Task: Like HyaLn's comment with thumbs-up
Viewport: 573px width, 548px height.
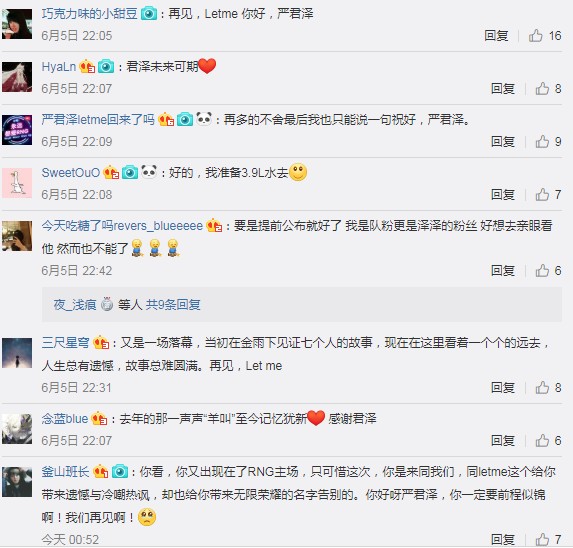Action: (548, 88)
